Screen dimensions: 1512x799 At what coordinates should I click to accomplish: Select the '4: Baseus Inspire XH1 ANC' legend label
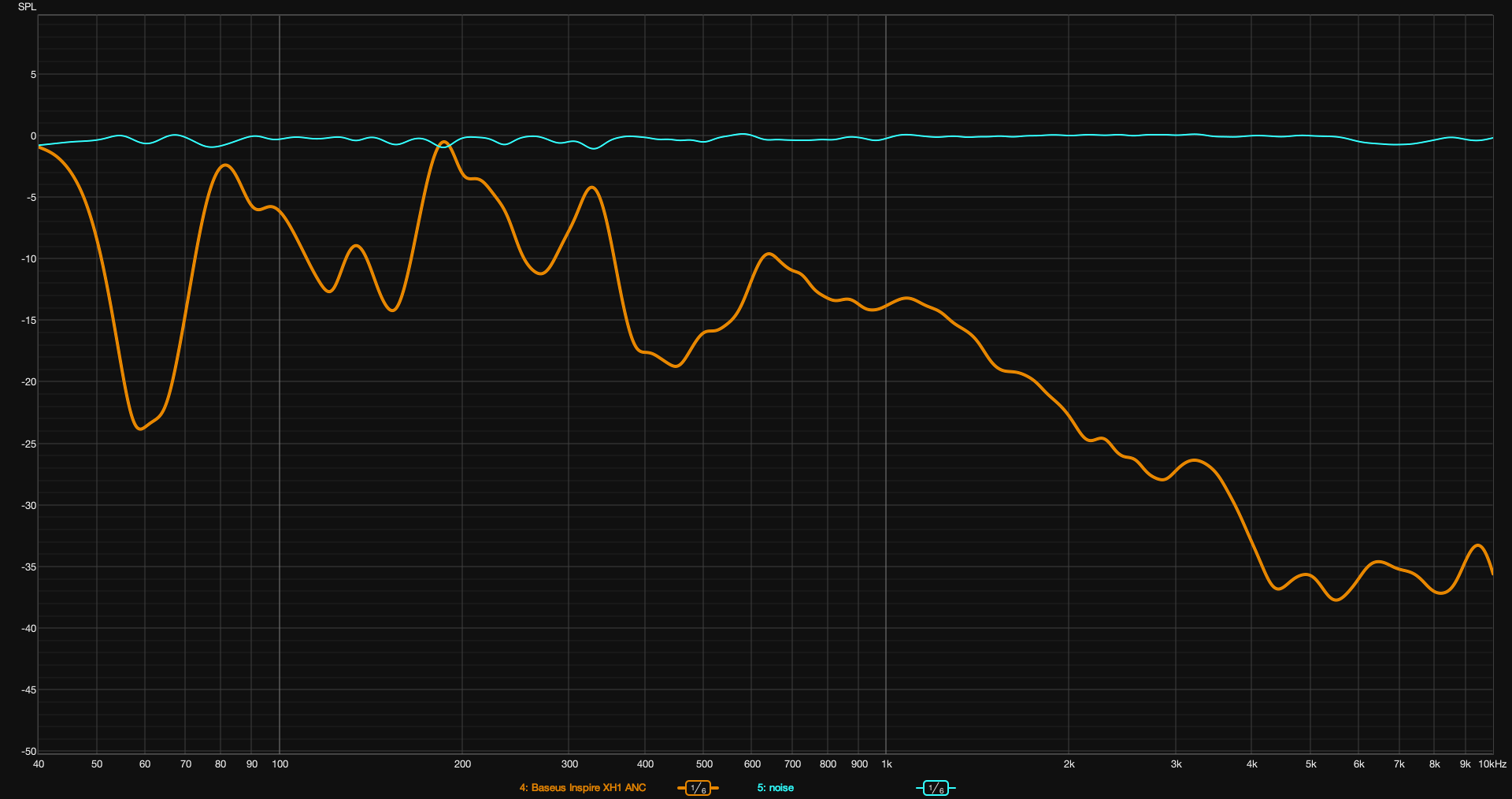click(x=583, y=788)
